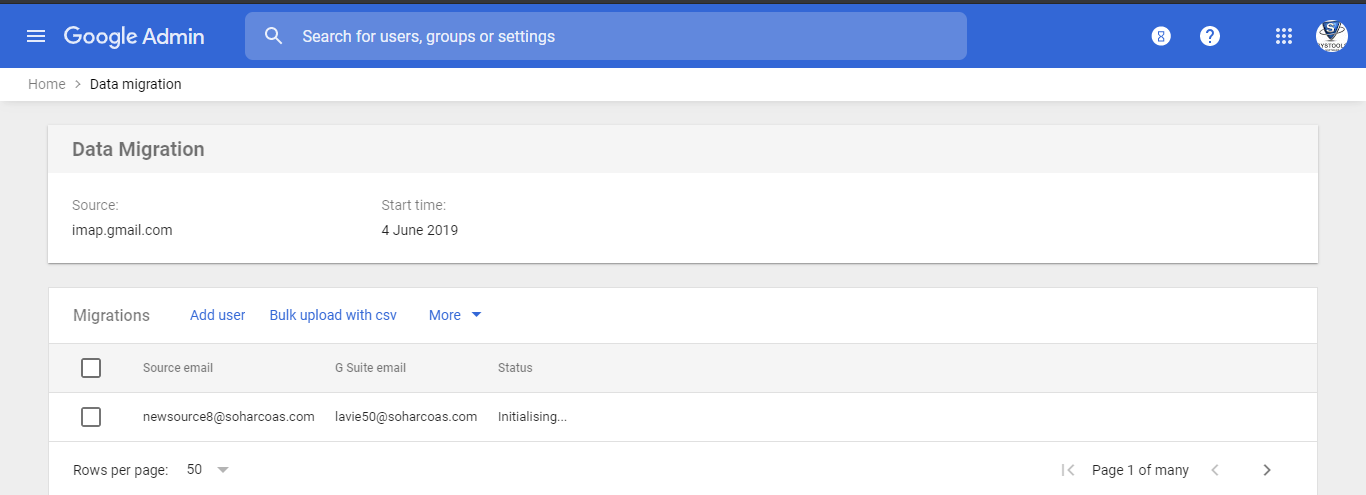
Task: Go to first page of results
Action: (1068, 470)
